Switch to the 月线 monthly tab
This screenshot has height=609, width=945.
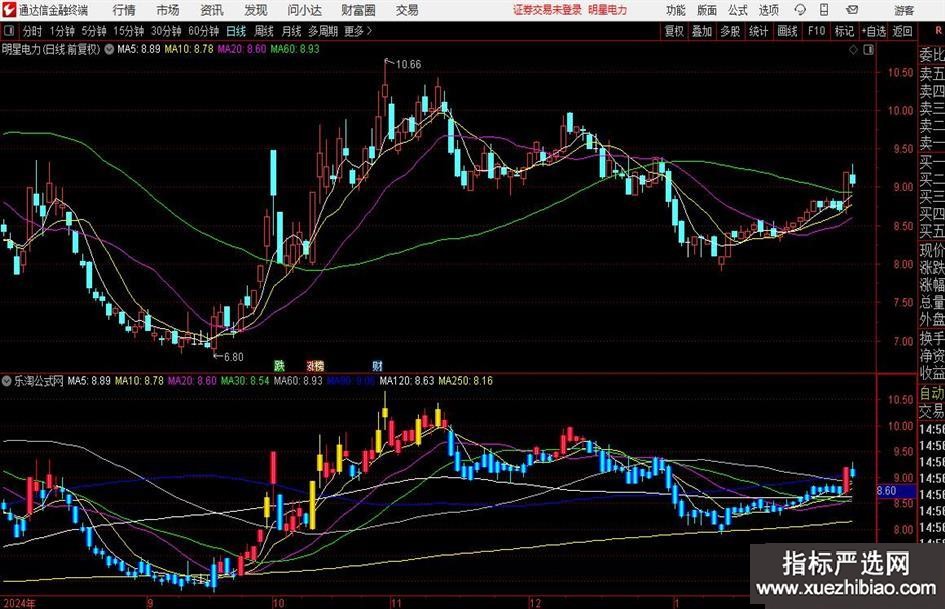pyautogui.click(x=291, y=31)
